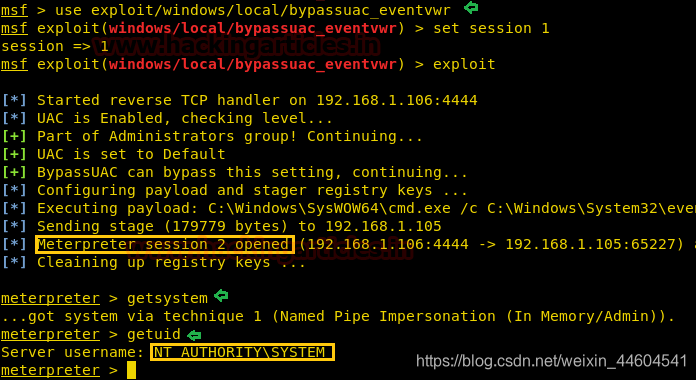Click the red 'windows/local/bypassuac_eventvwr' on the set session line
The width and height of the screenshot is (696, 380).
tap(253, 28)
